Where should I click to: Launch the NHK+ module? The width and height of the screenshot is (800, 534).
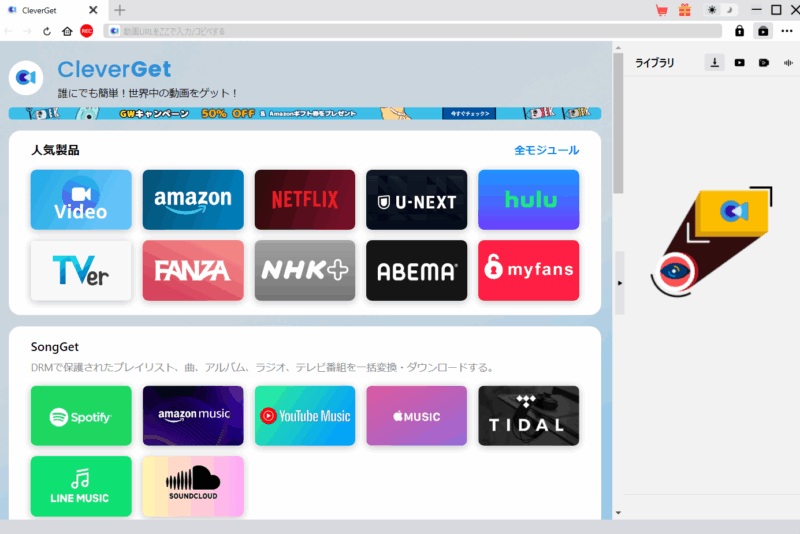[305, 270]
